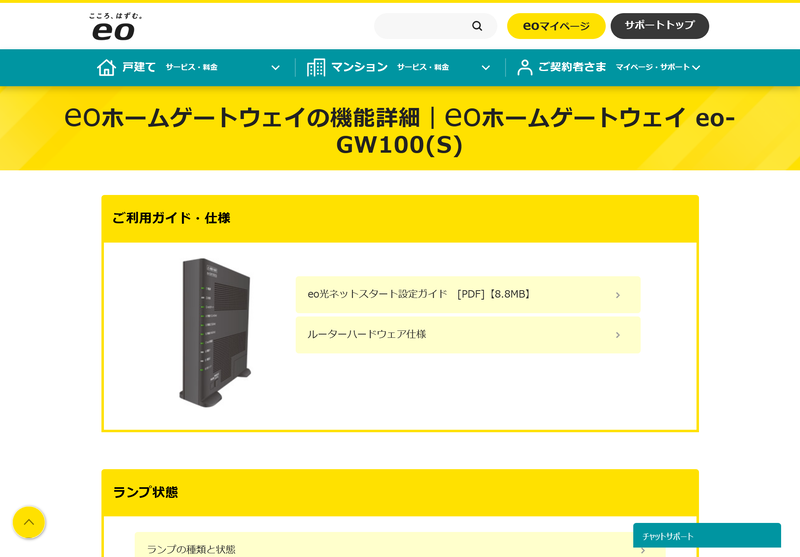Viewport: 800px width, 557px height.
Task: Focus the header search field
Action: click(x=435, y=26)
